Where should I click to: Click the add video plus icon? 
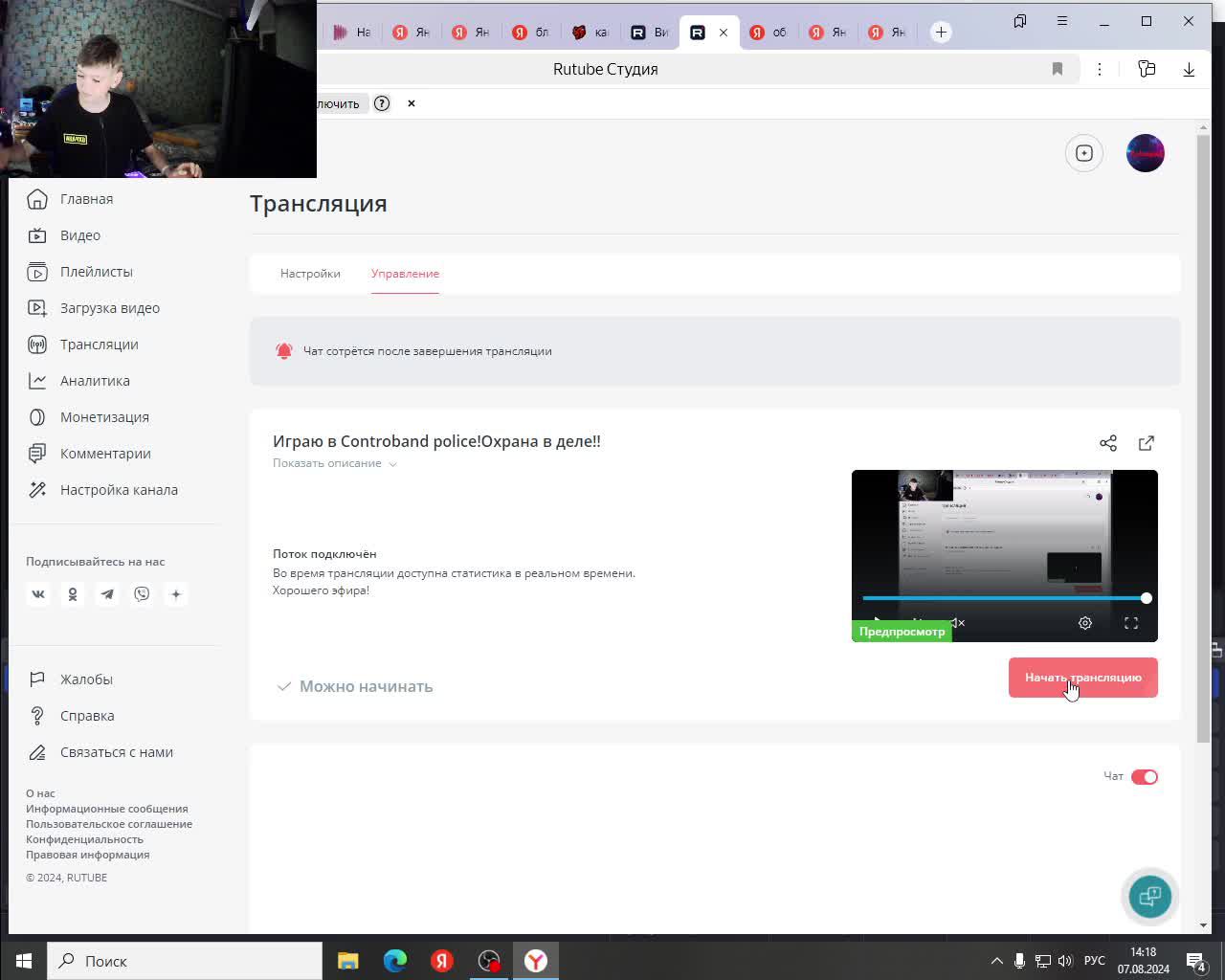click(x=1084, y=153)
